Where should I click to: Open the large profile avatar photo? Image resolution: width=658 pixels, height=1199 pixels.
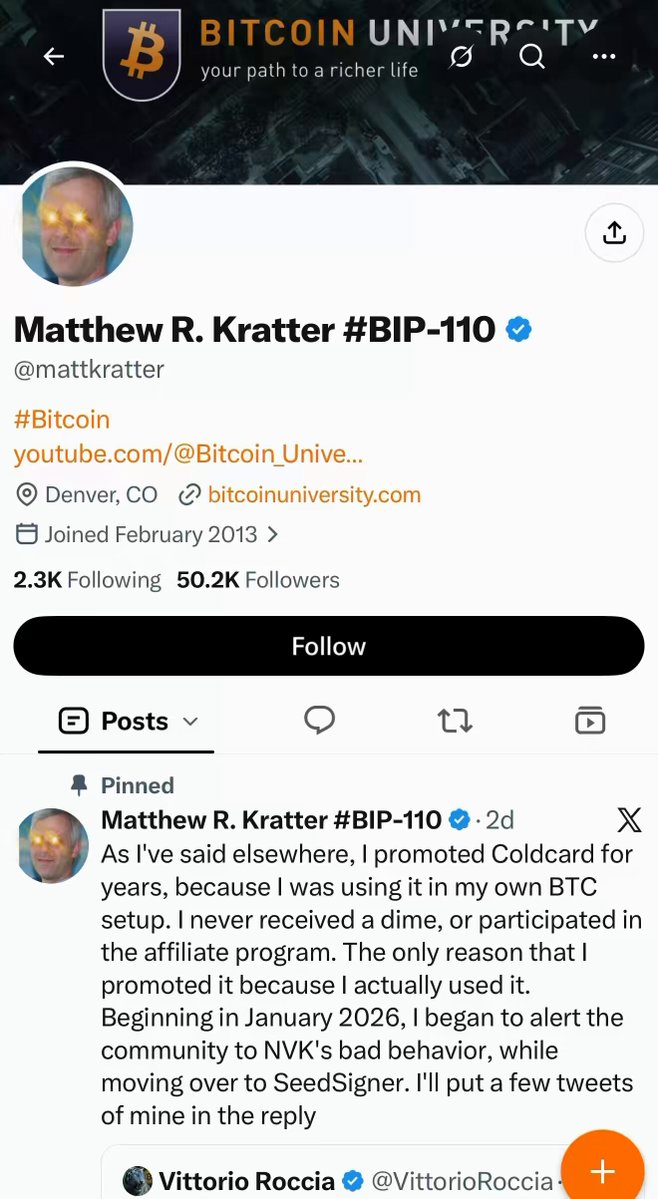75,226
